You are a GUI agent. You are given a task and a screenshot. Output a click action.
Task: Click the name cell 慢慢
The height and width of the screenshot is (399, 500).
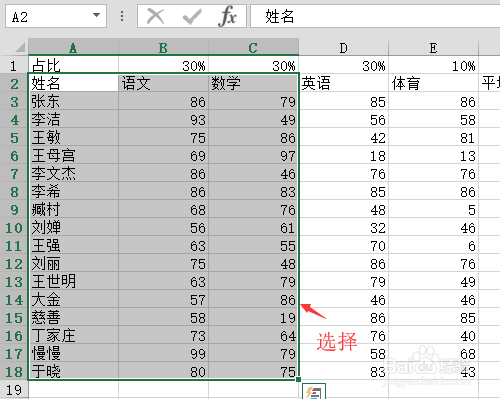pyautogui.click(x=73, y=353)
